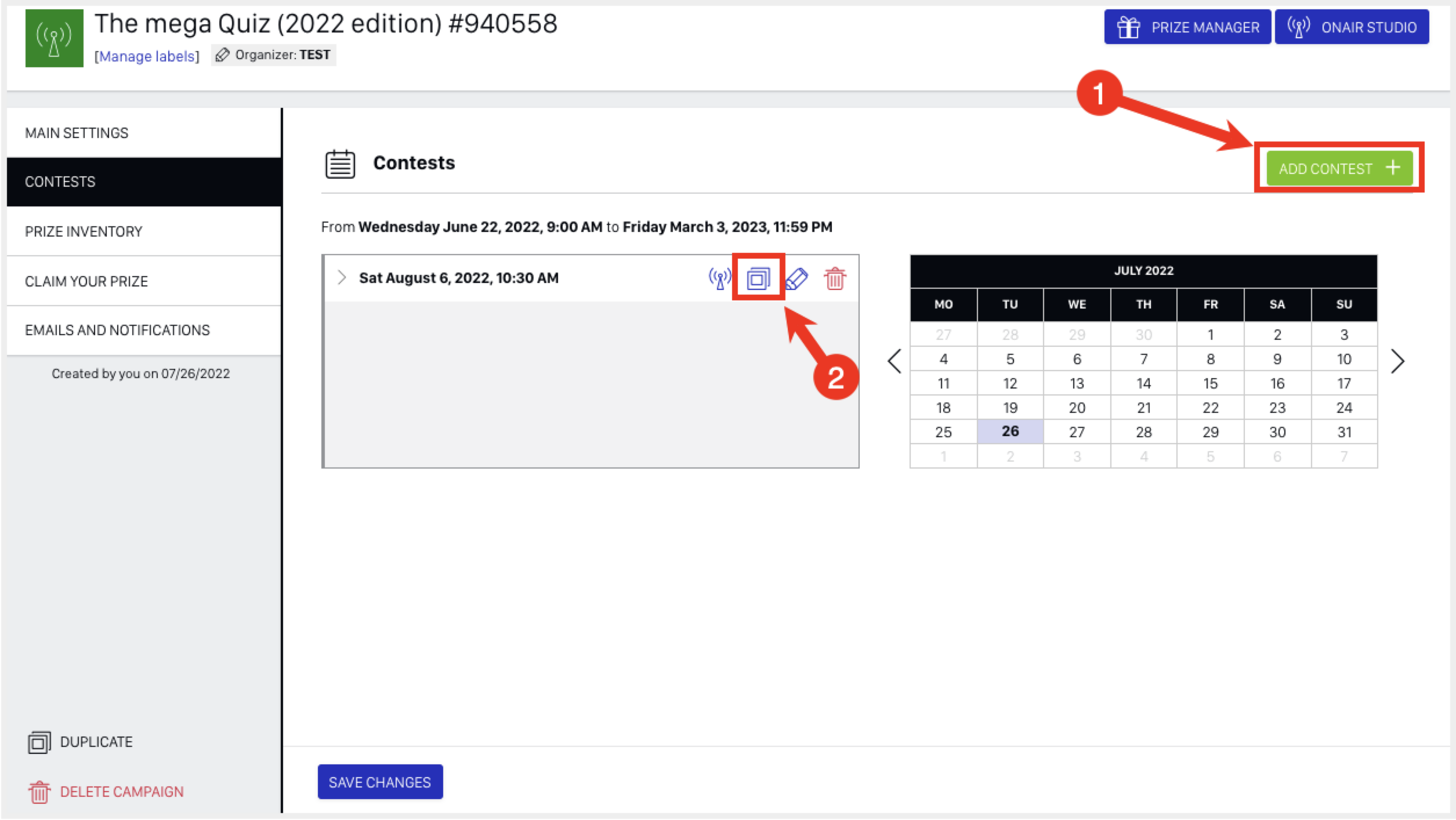1456x820 pixels.
Task: Go to the next calendar month
Action: (1397, 361)
